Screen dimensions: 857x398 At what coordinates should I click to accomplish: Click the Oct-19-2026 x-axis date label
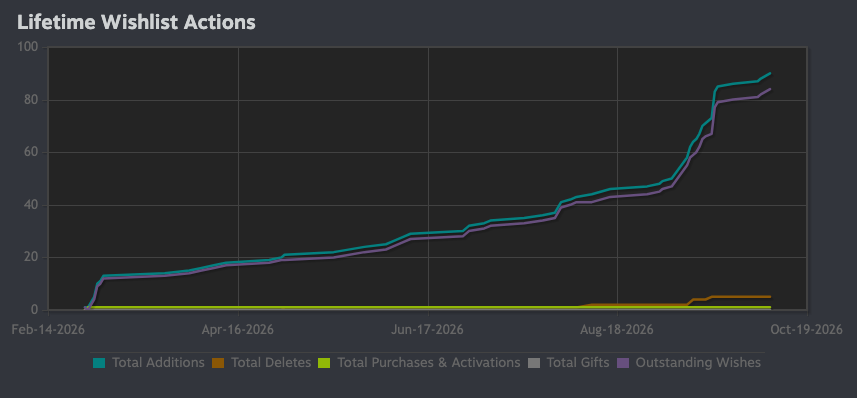807,330
